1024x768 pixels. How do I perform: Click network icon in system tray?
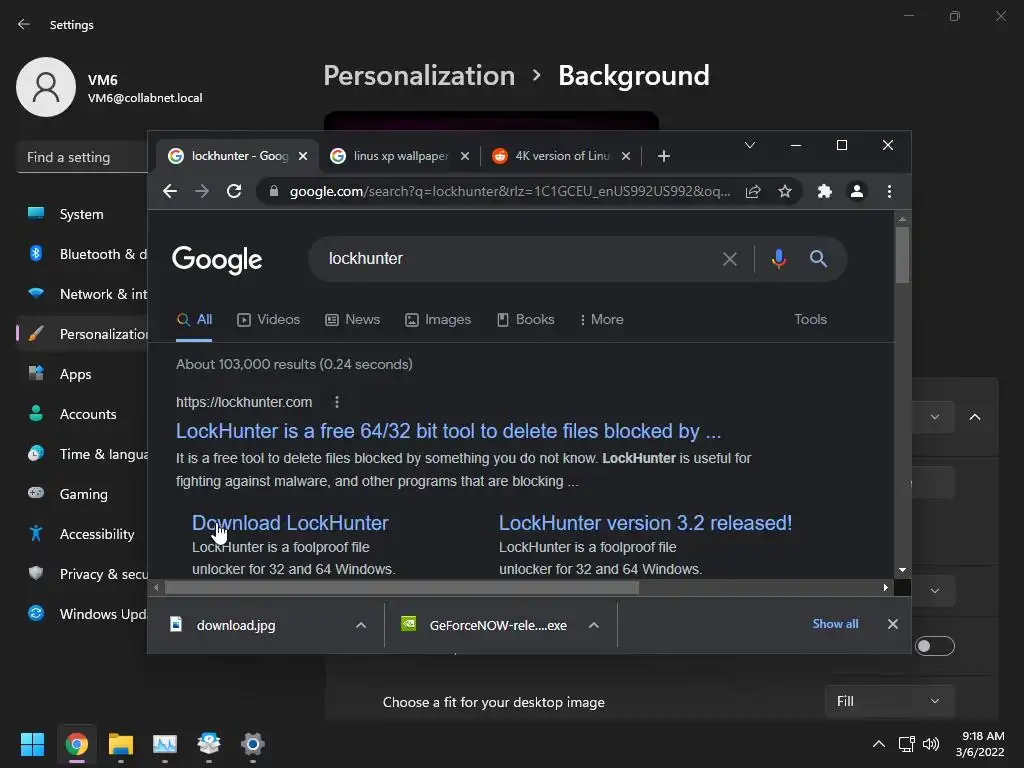click(906, 744)
